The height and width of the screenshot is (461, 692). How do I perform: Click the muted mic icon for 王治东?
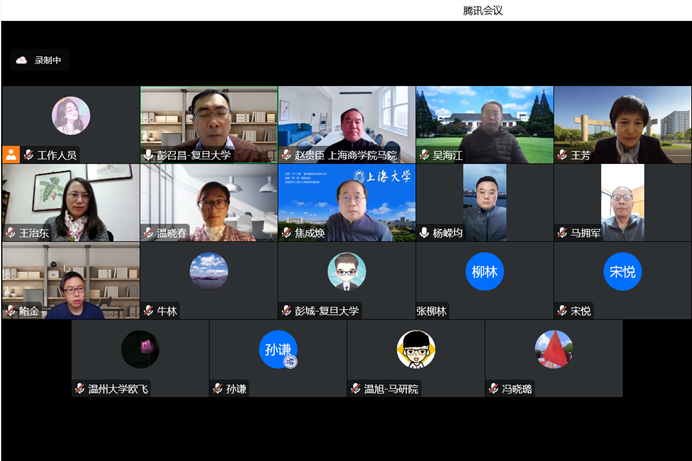coord(11,233)
